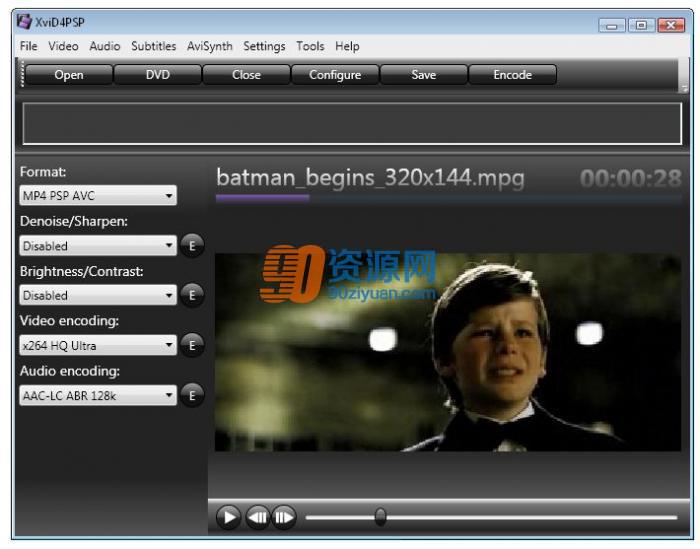Open the Format dropdown showing MP4 PSP AVC
This screenshot has height=549, width=700.
click(98, 195)
